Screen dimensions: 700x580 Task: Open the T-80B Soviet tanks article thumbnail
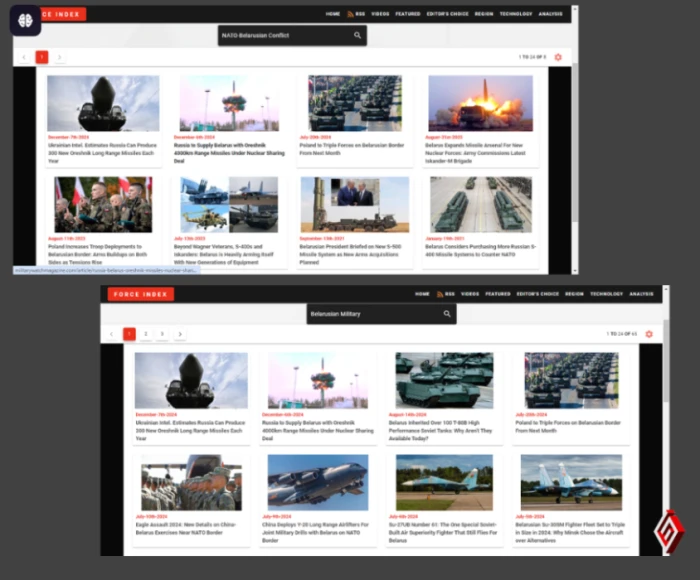[444, 379]
